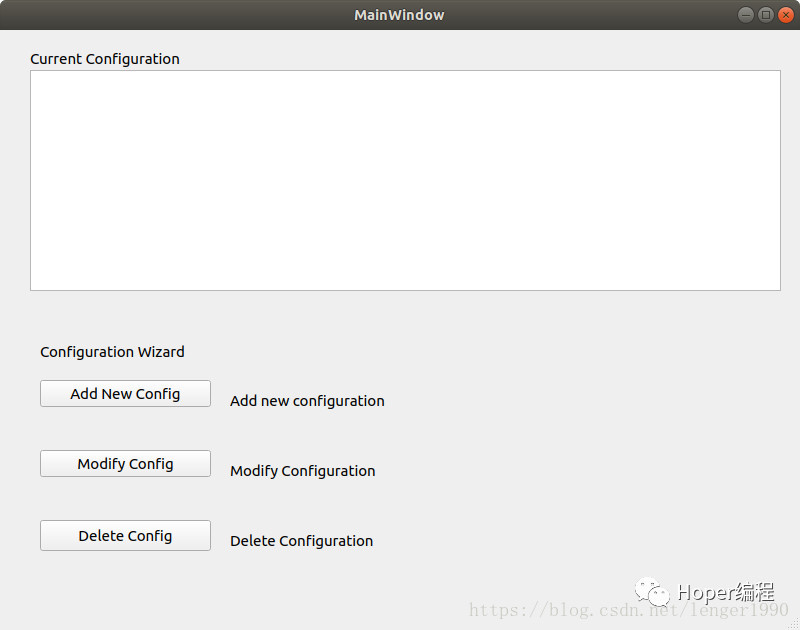Image resolution: width=800 pixels, height=630 pixels.
Task: Select the Delete Config button
Action: click(125, 535)
